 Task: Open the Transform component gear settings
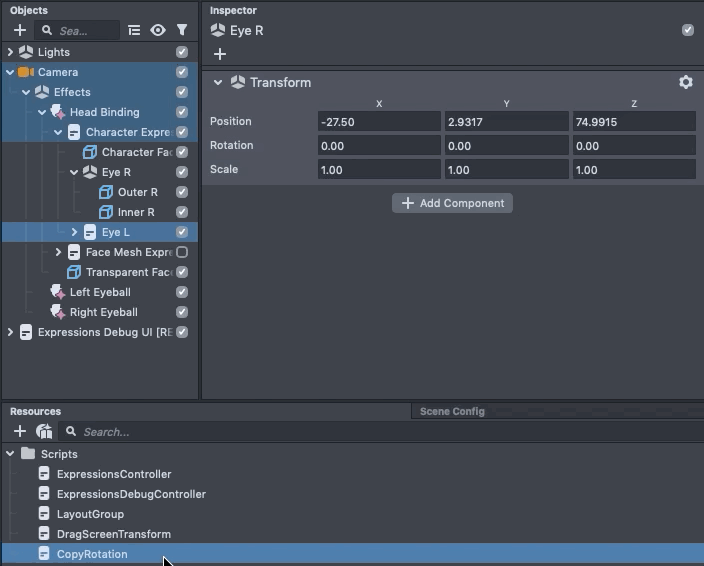pyautogui.click(x=685, y=83)
